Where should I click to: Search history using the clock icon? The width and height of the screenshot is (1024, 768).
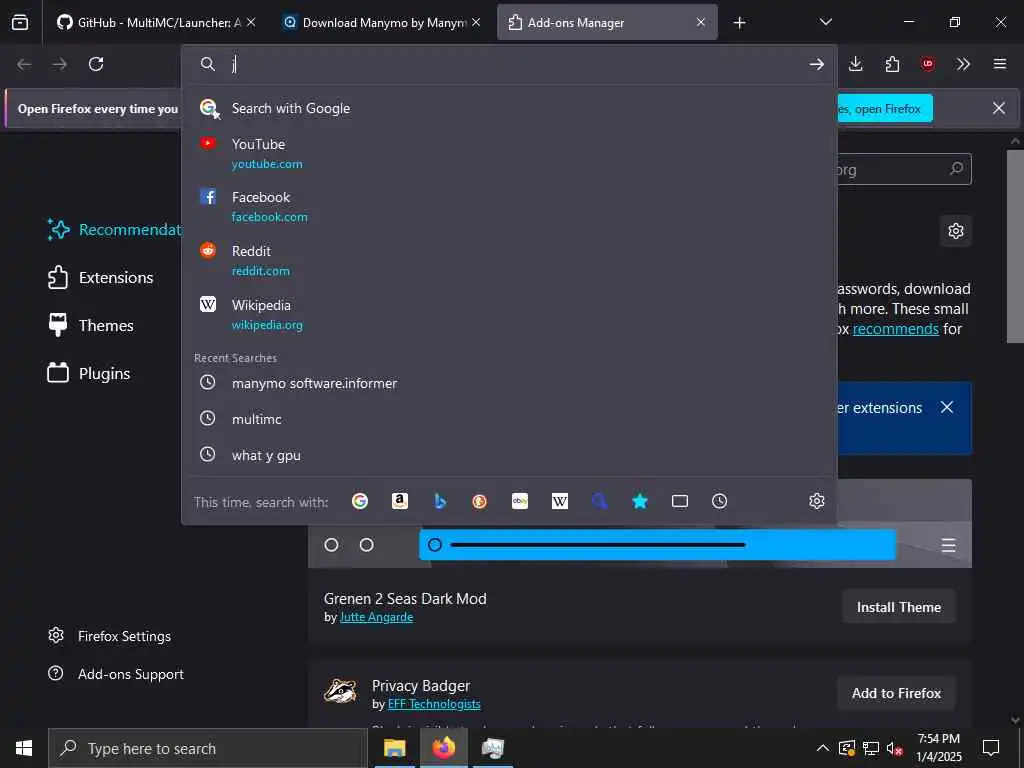(x=720, y=501)
